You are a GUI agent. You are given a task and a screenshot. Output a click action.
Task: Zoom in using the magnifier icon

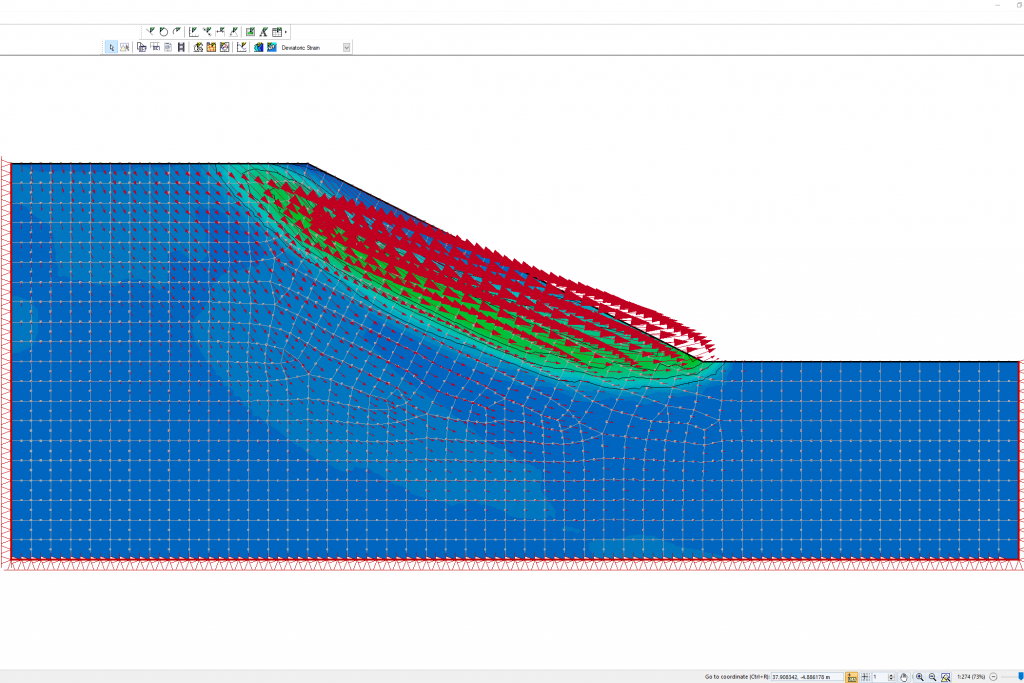coord(920,675)
